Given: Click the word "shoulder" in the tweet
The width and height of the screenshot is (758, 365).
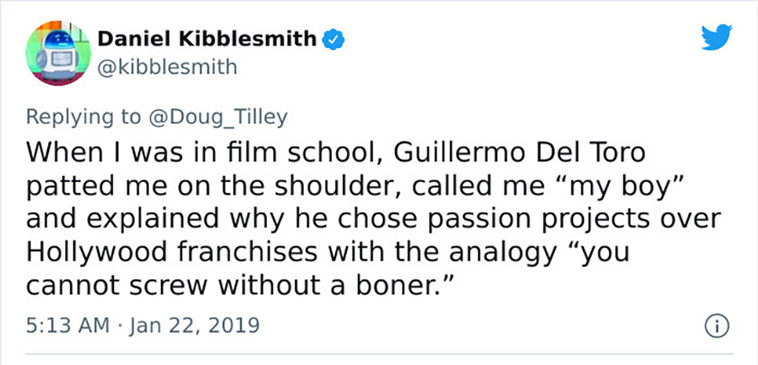Looking at the screenshot, I should [336, 186].
